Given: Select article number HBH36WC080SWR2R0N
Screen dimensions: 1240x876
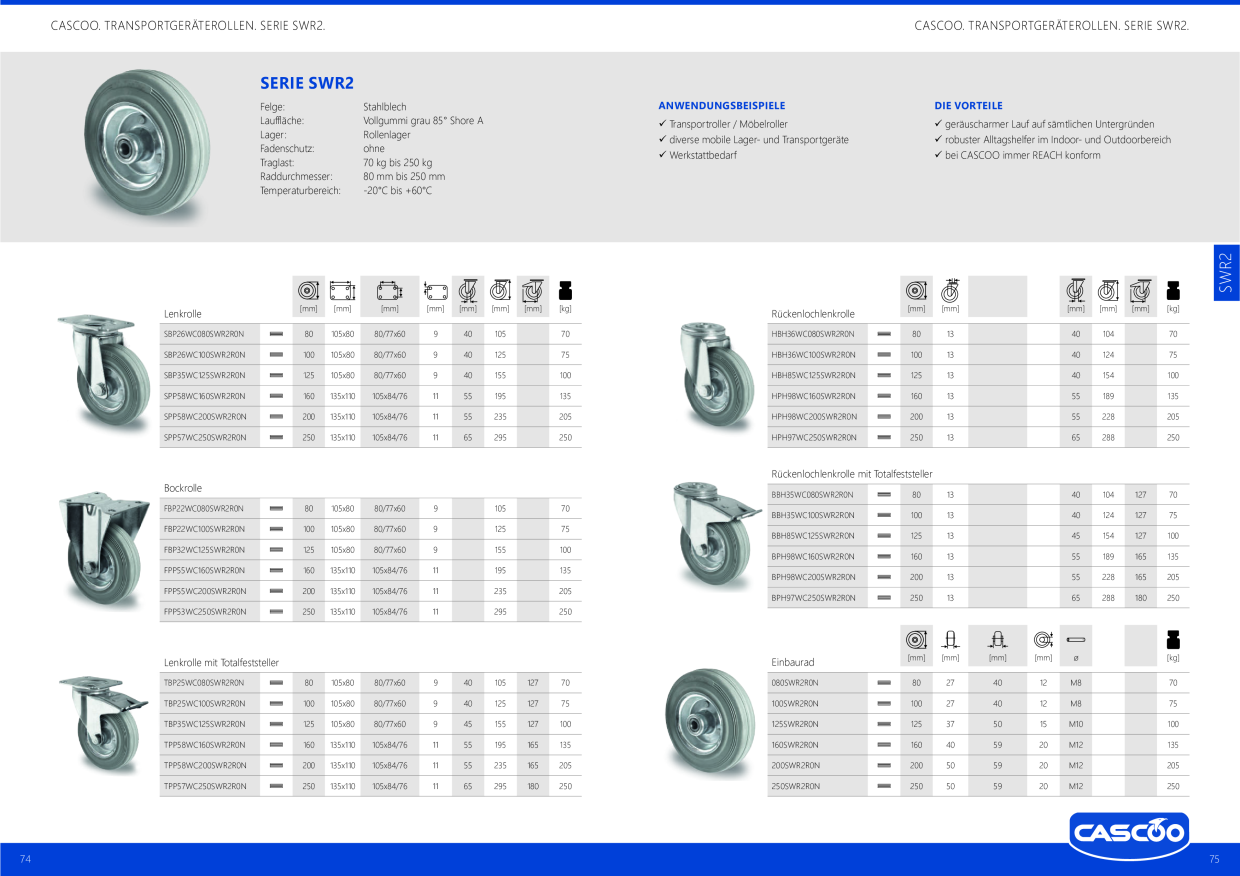Looking at the screenshot, I should pyautogui.click(x=813, y=334).
